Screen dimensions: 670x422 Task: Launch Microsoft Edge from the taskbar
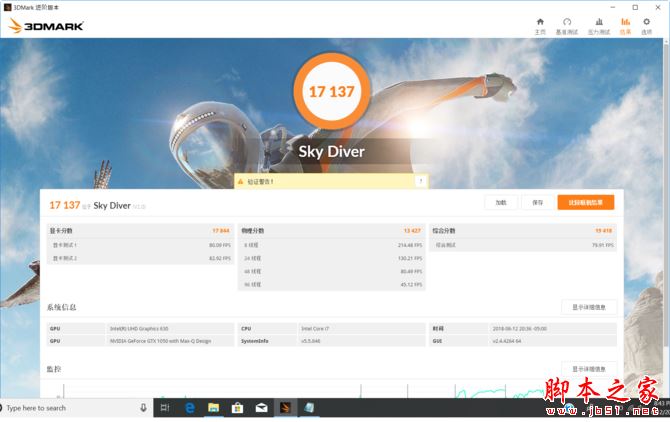pyautogui.click(x=190, y=408)
